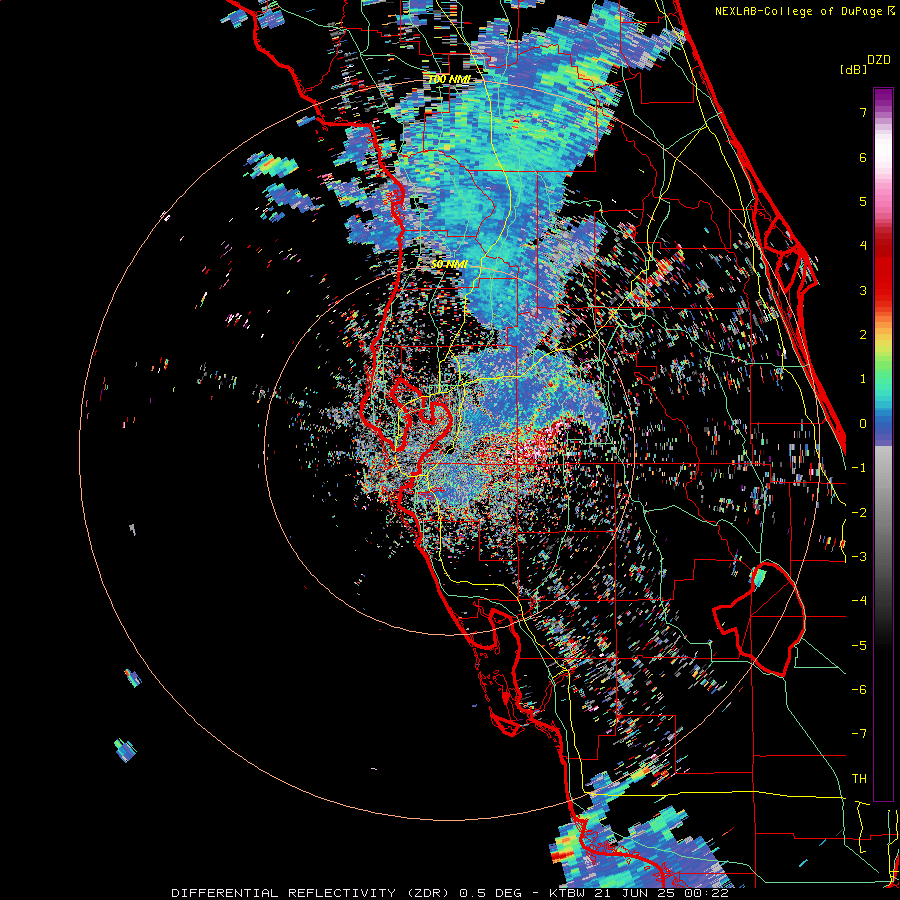Click the value 1 on the color scale
The image size is (900, 900).
[863, 379]
